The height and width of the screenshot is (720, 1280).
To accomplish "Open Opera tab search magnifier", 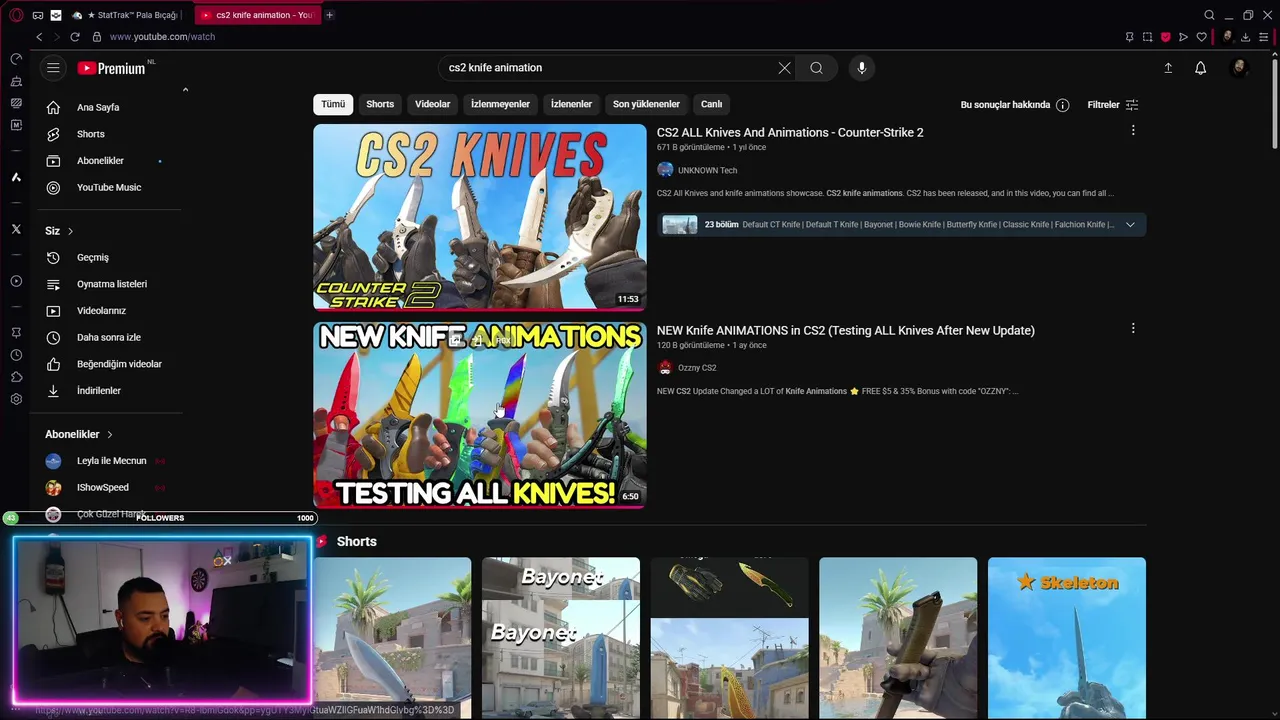I will coord(1209,15).
